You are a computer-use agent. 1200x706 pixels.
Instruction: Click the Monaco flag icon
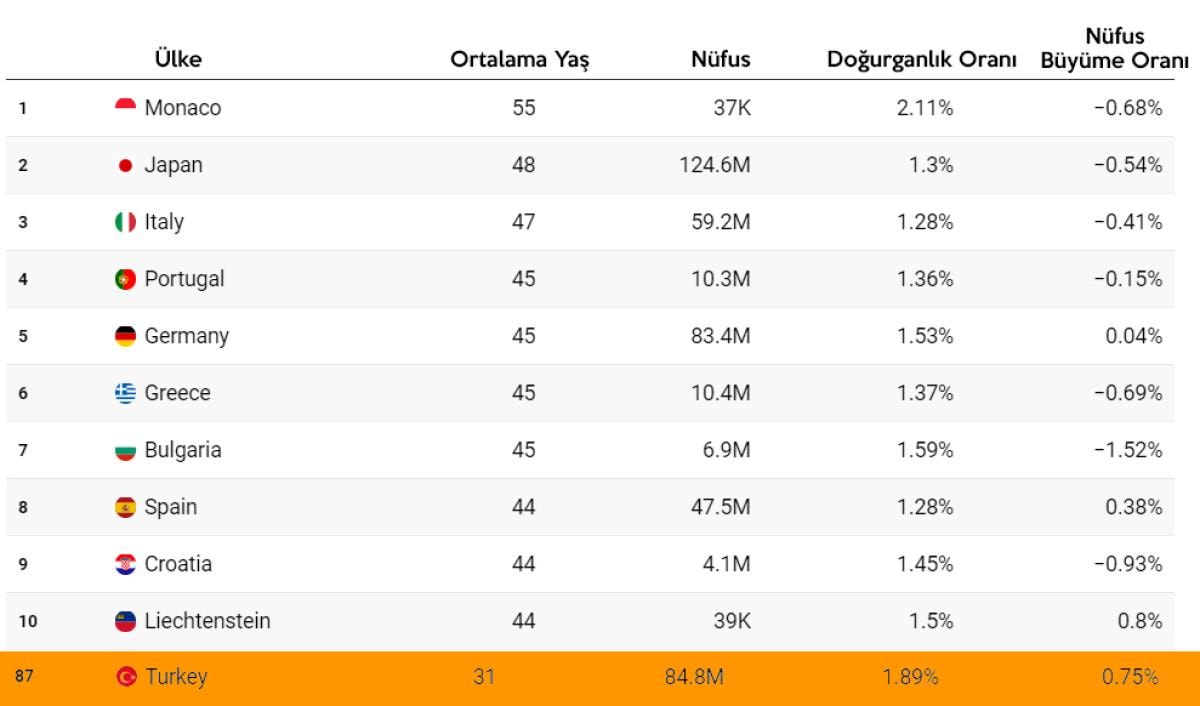125,106
